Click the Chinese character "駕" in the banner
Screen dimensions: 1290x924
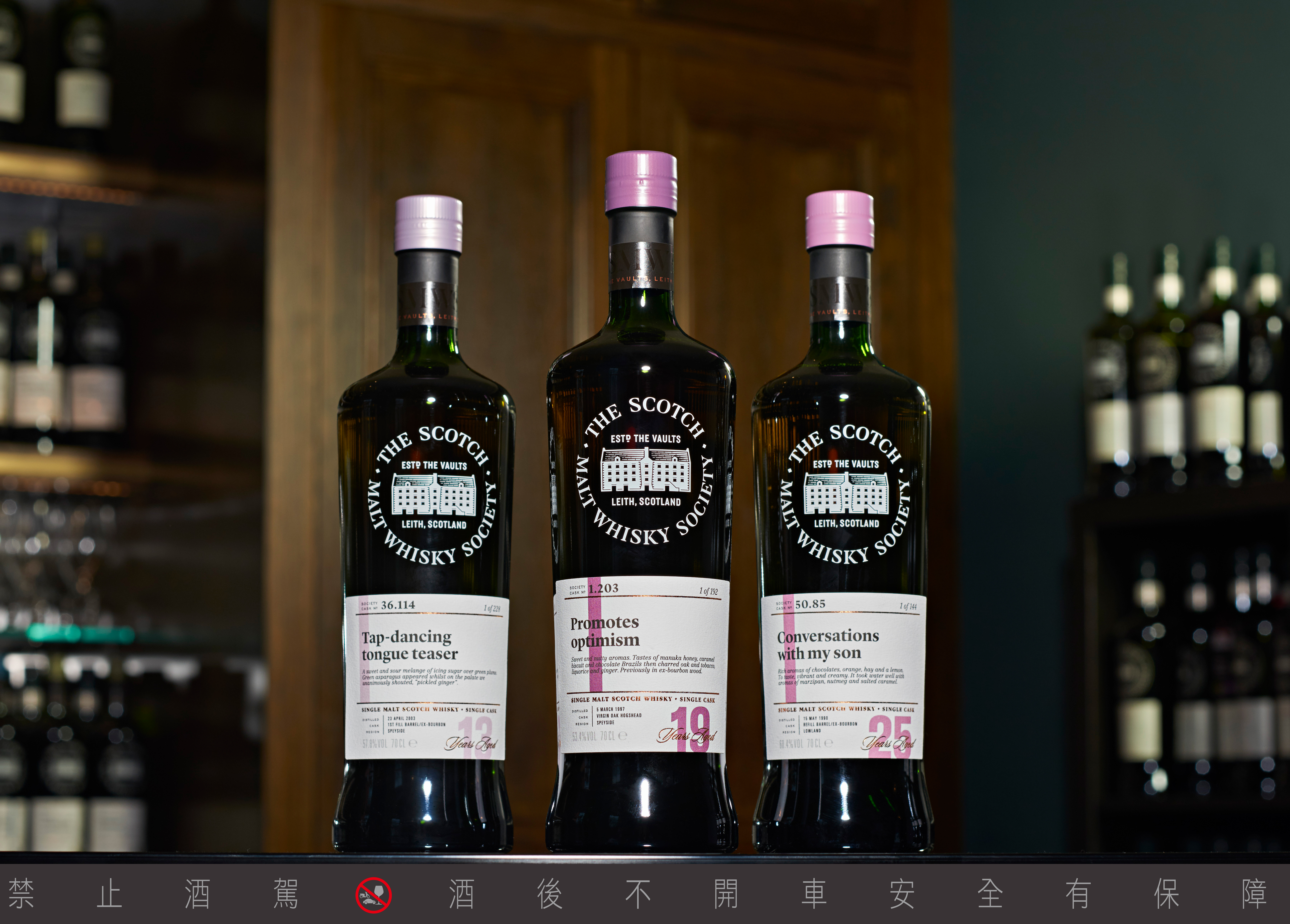[285, 894]
